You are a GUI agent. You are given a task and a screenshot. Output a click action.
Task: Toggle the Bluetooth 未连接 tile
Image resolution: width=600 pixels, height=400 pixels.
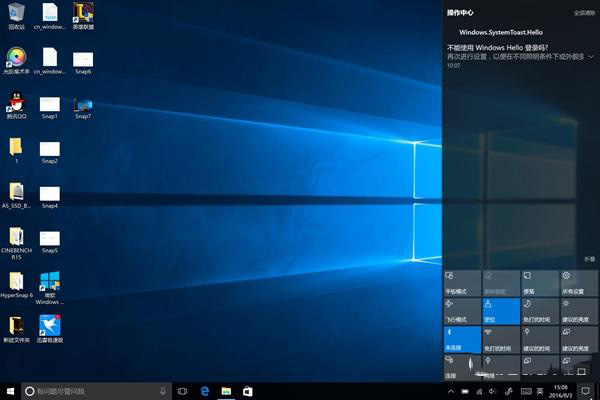point(462,340)
